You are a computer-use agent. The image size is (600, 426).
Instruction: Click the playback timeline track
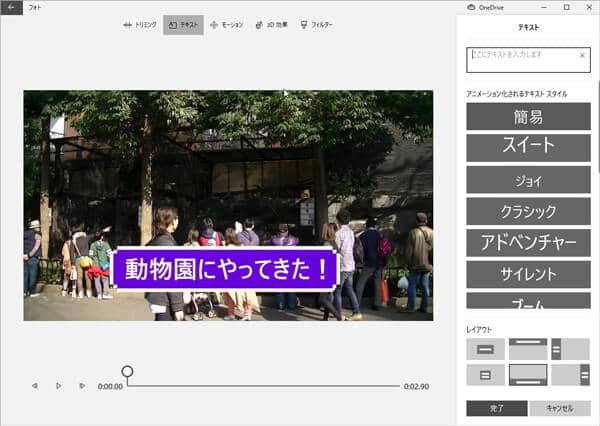tap(264, 386)
